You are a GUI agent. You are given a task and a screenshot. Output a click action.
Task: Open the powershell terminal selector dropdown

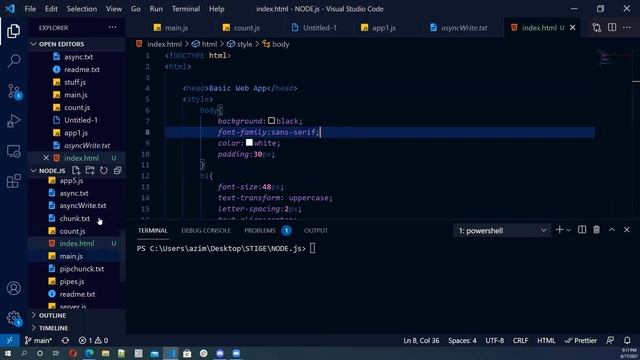(502, 231)
